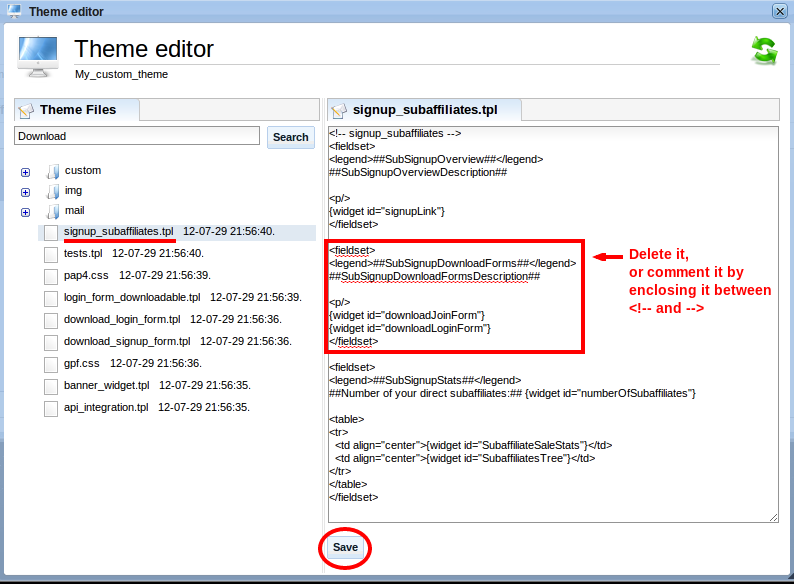Open the custom folder label
Screen dimensions: 794x584
click(x=83, y=170)
